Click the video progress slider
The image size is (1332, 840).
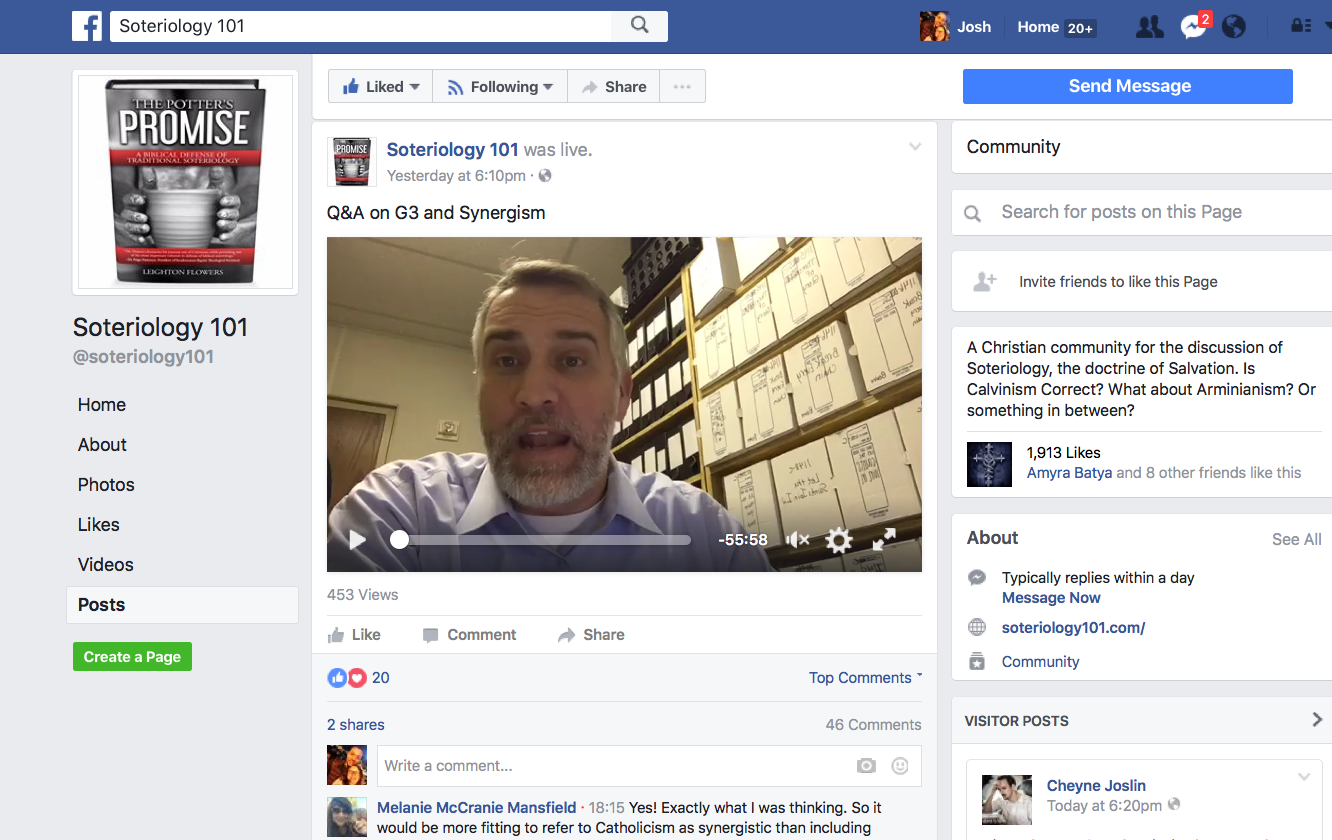point(545,540)
